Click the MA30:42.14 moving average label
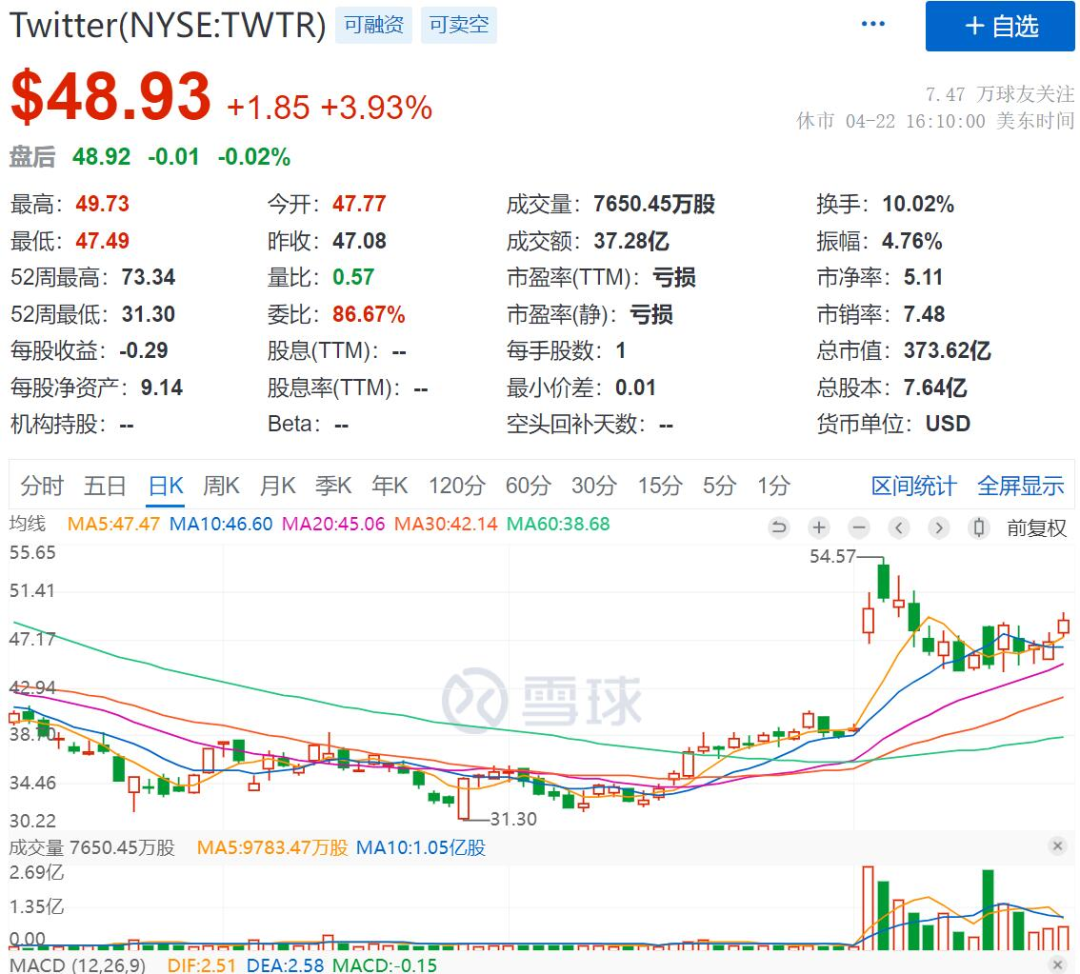The height and width of the screenshot is (974, 1080). click(x=446, y=524)
